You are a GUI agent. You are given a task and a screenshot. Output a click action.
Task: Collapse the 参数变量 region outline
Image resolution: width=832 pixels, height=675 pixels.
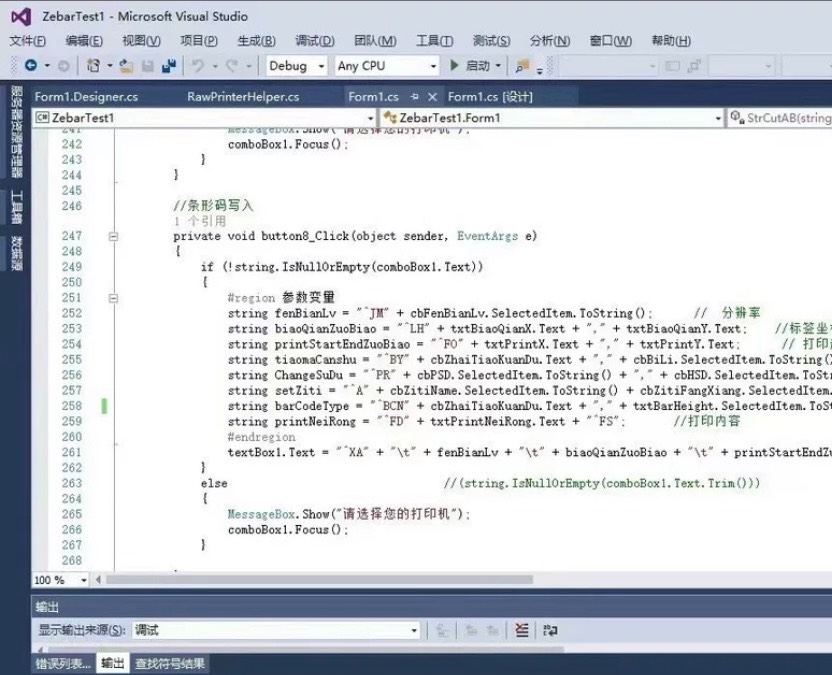point(113,298)
